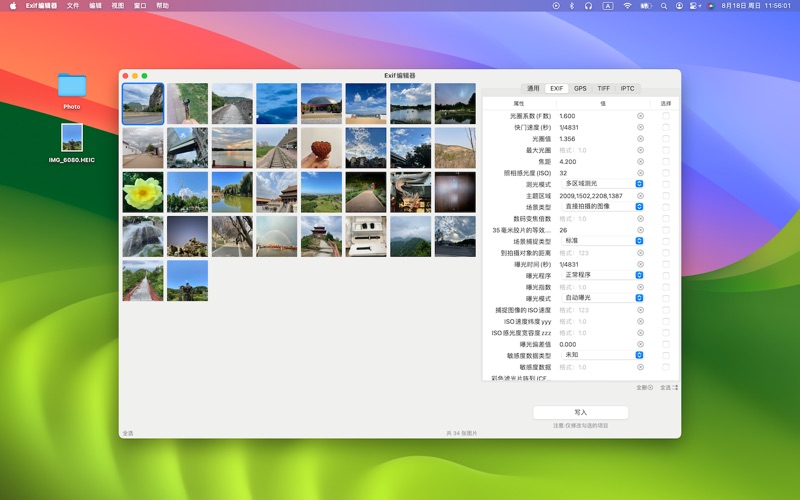The width and height of the screenshot is (800, 500).
Task: Click the clear icon in the 快门速度 row
Action: tap(640, 127)
